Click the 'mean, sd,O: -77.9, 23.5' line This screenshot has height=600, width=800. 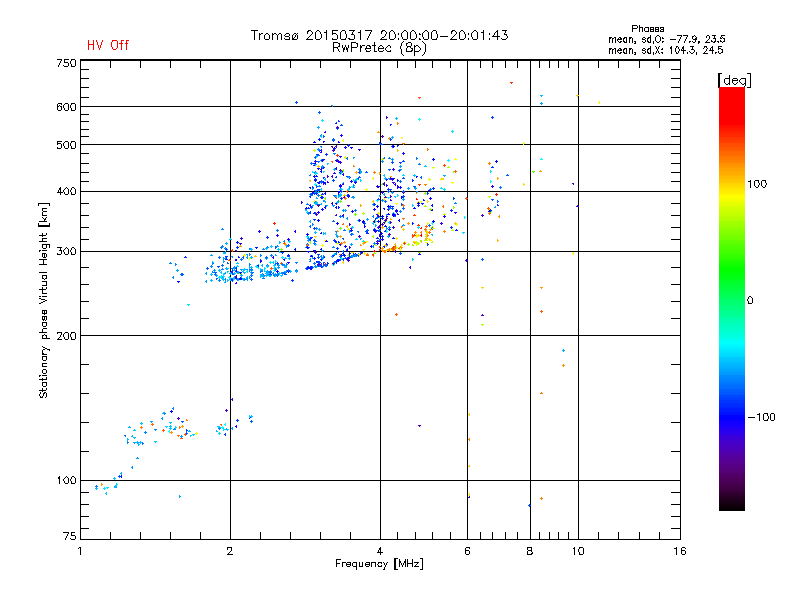[x=666, y=39]
